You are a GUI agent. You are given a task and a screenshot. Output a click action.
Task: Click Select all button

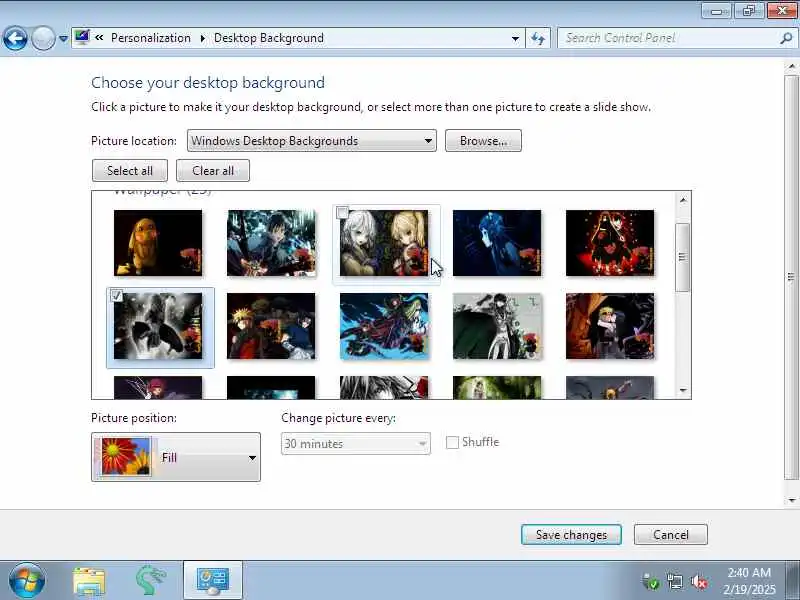[130, 170]
